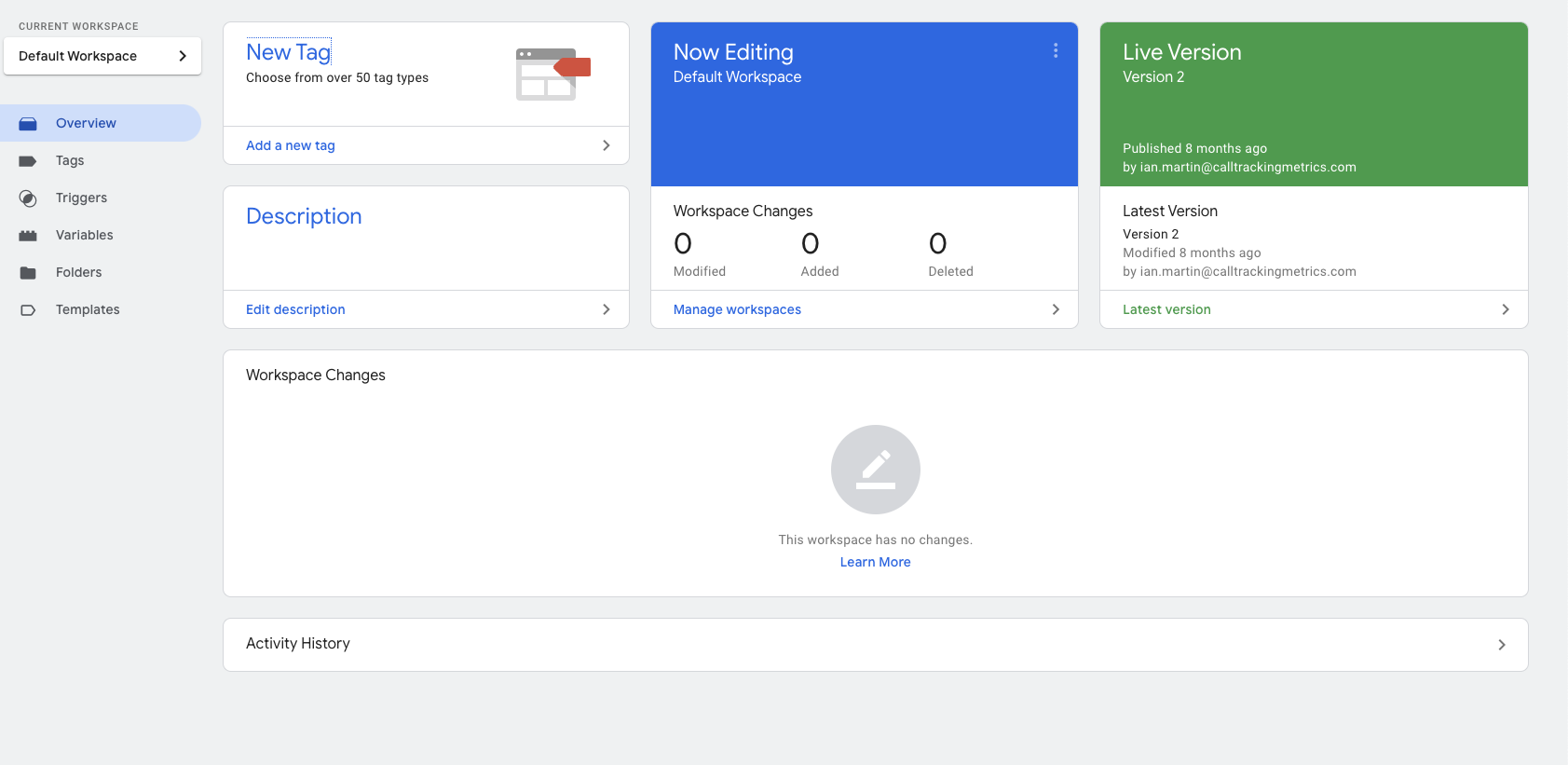Click the arrow next to Manage workspaces

[x=1055, y=309]
